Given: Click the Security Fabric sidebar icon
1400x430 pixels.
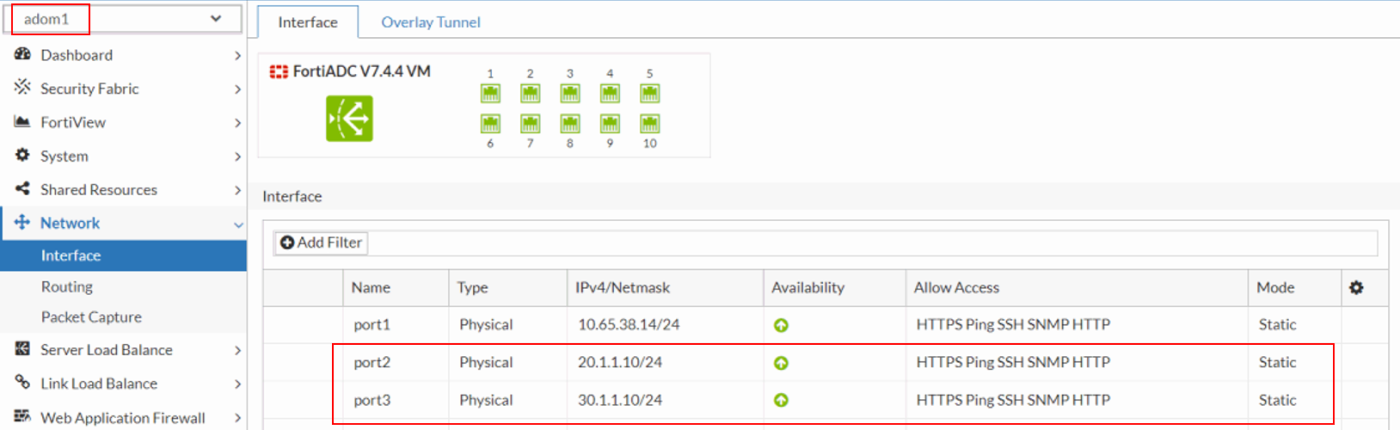Looking at the screenshot, I should (x=22, y=88).
